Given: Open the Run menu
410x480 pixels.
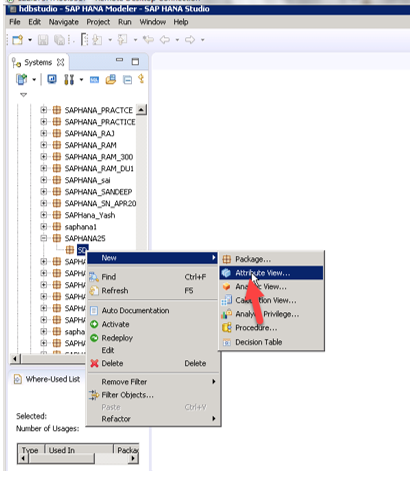Looking at the screenshot, I should (x=125, y=22).
